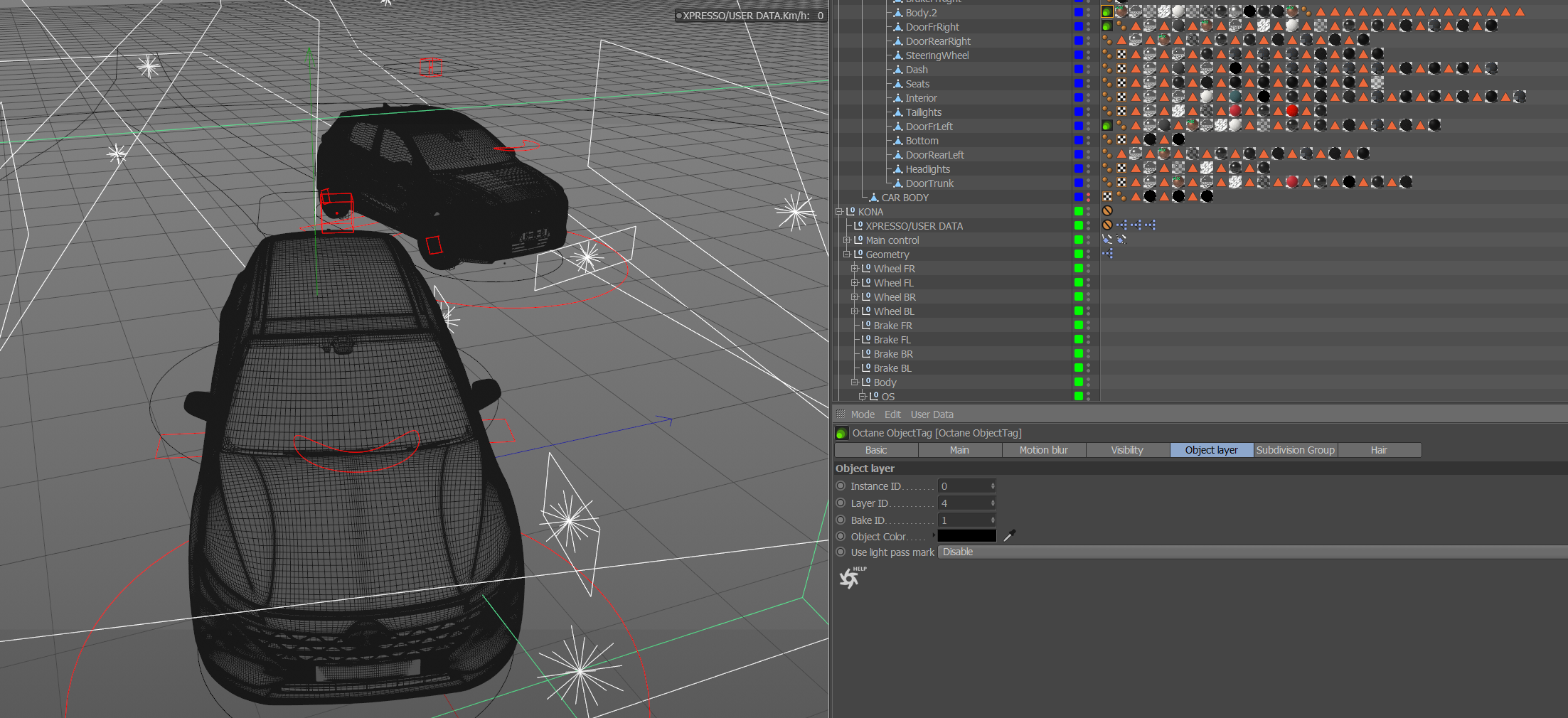Toggle visibility dots for CAR BODY
This screenshot has height=718, width=1568.
point(1088,197)
